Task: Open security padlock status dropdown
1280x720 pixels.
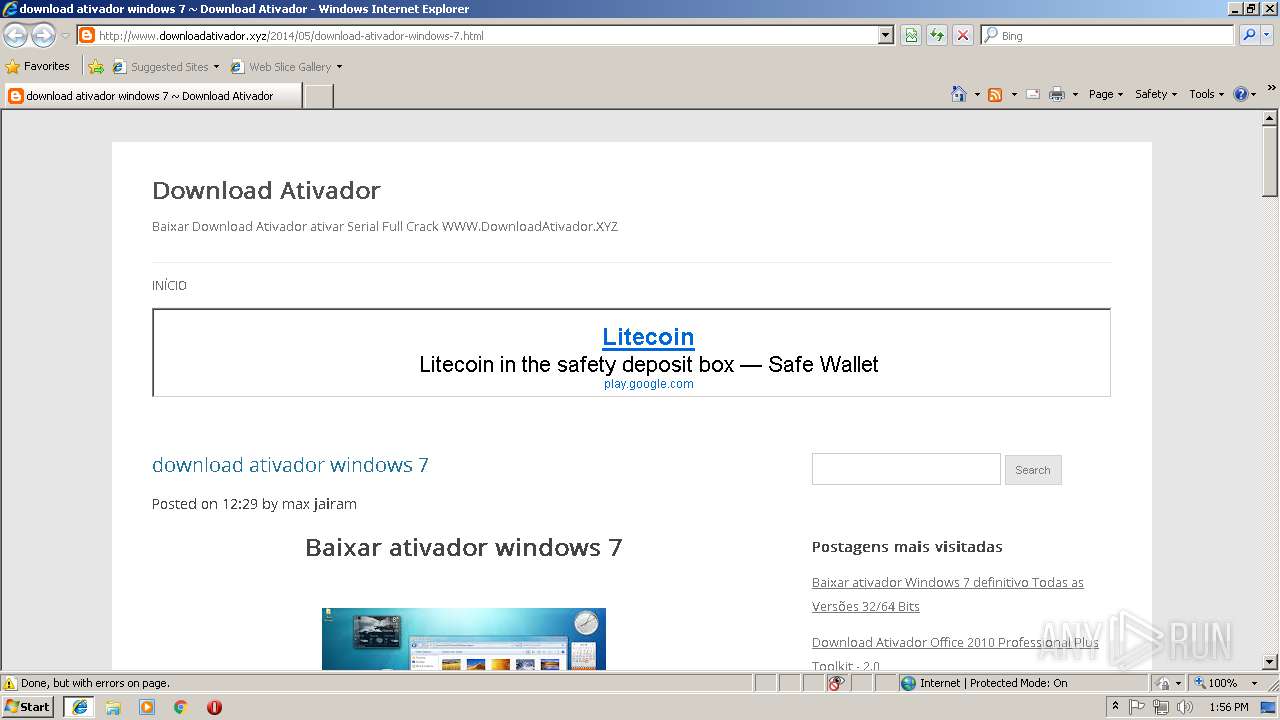Action: point(1170,683)
